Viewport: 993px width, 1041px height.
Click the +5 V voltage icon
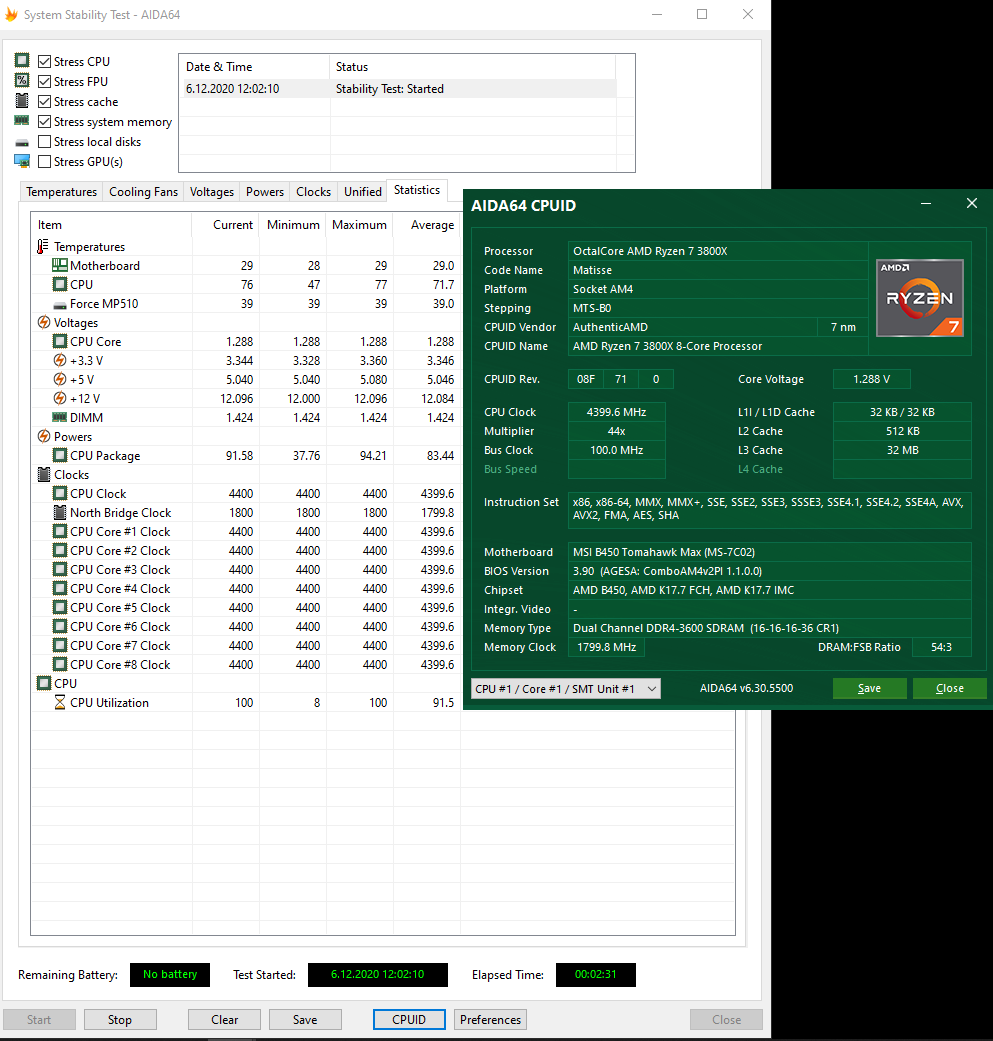(x=60, y=379)
